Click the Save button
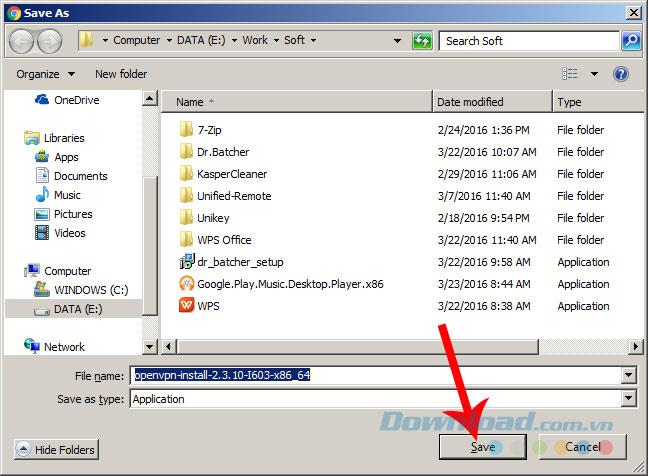Screen dimensions: 648x476 coord(482,447)
